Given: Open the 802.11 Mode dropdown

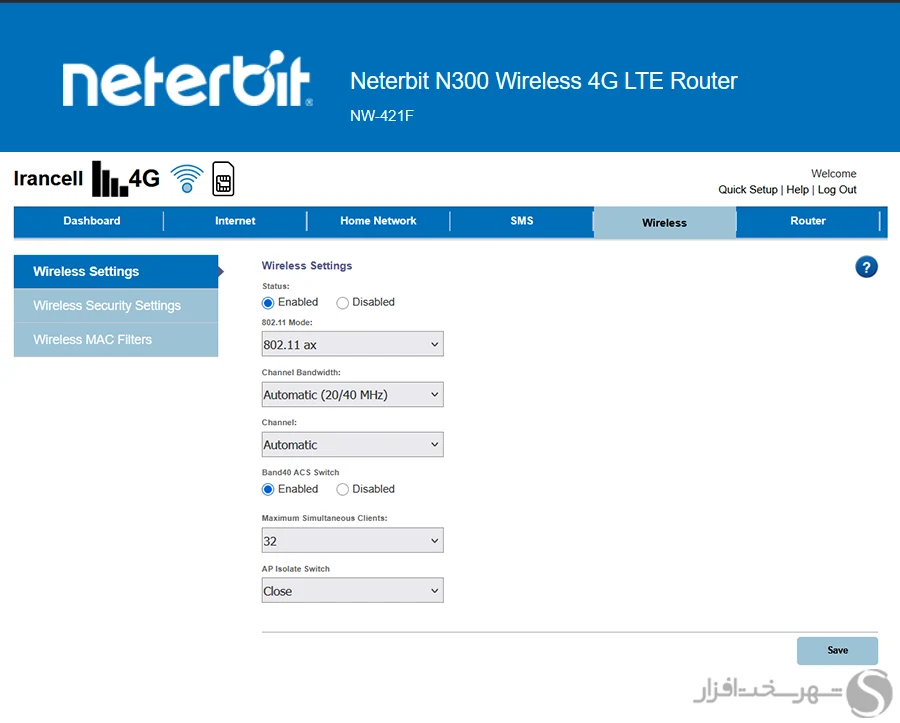Looking at the screenshot, I should [x=352, y=344].
